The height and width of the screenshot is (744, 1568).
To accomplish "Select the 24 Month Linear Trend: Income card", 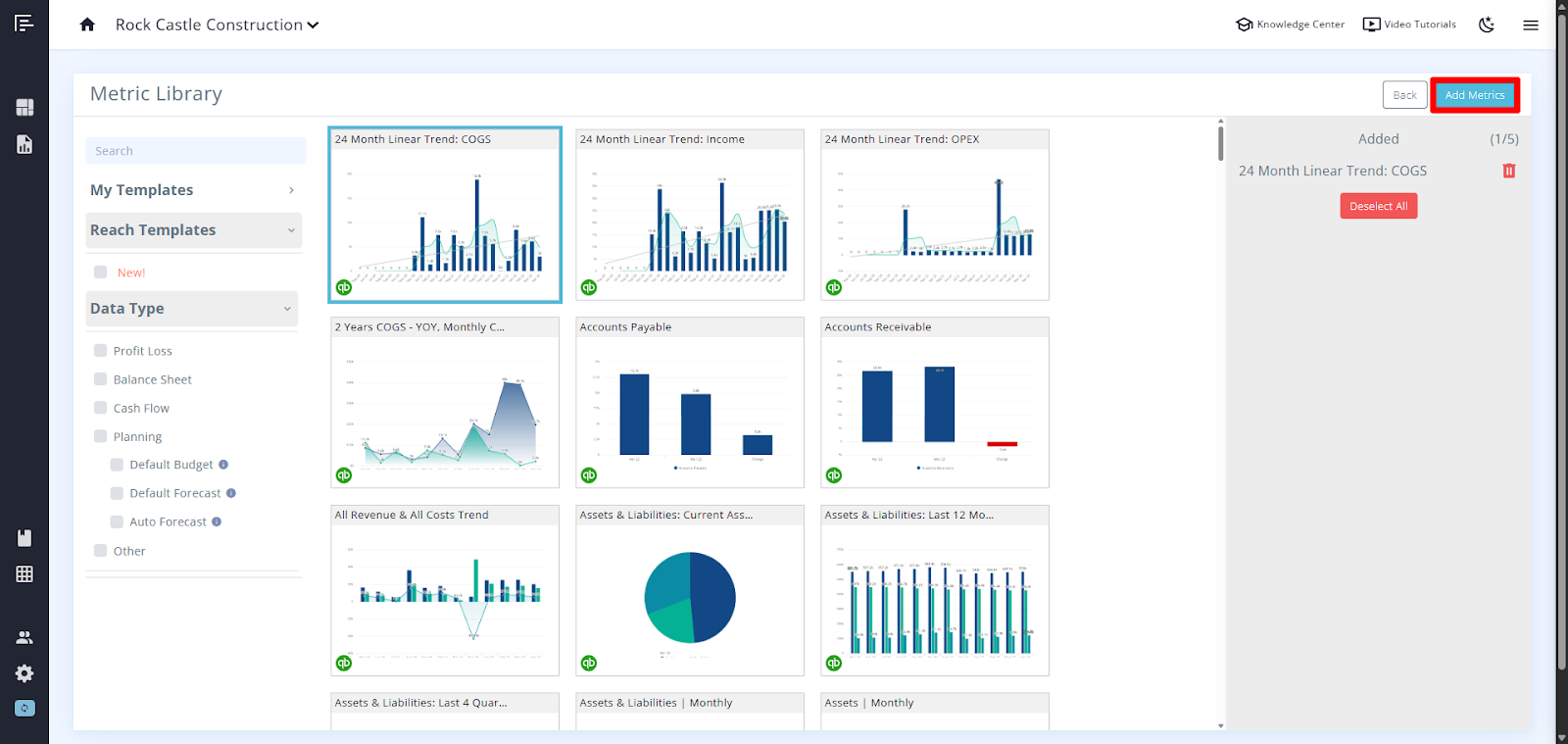I will (690, 215).
